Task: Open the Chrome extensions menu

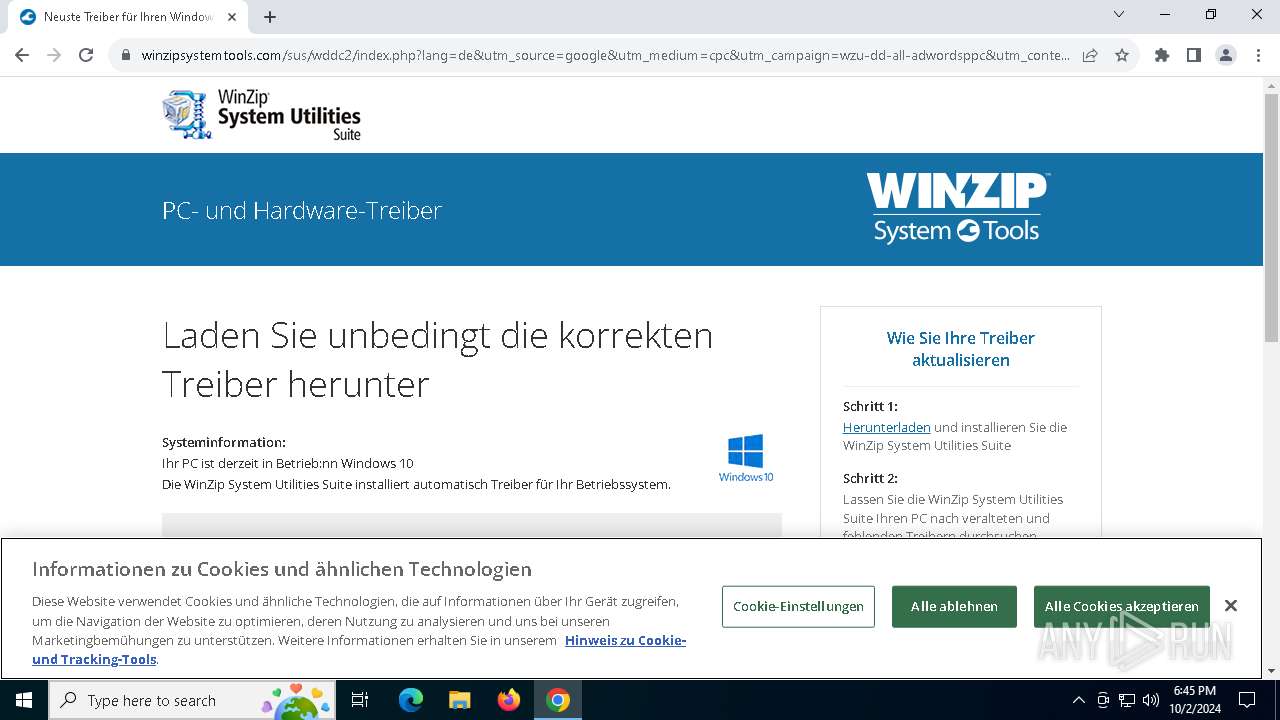Action: click(x=1162, y=55)
